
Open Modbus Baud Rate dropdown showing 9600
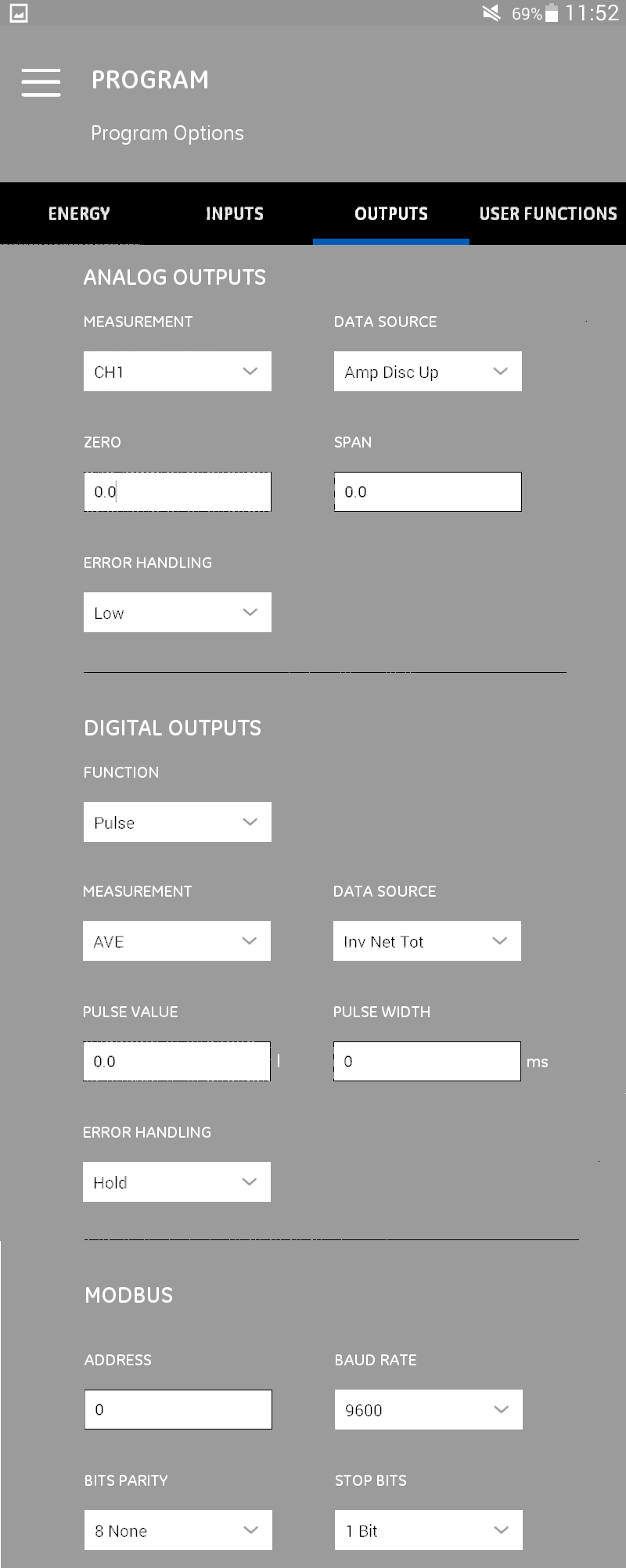click(429, 1410)
